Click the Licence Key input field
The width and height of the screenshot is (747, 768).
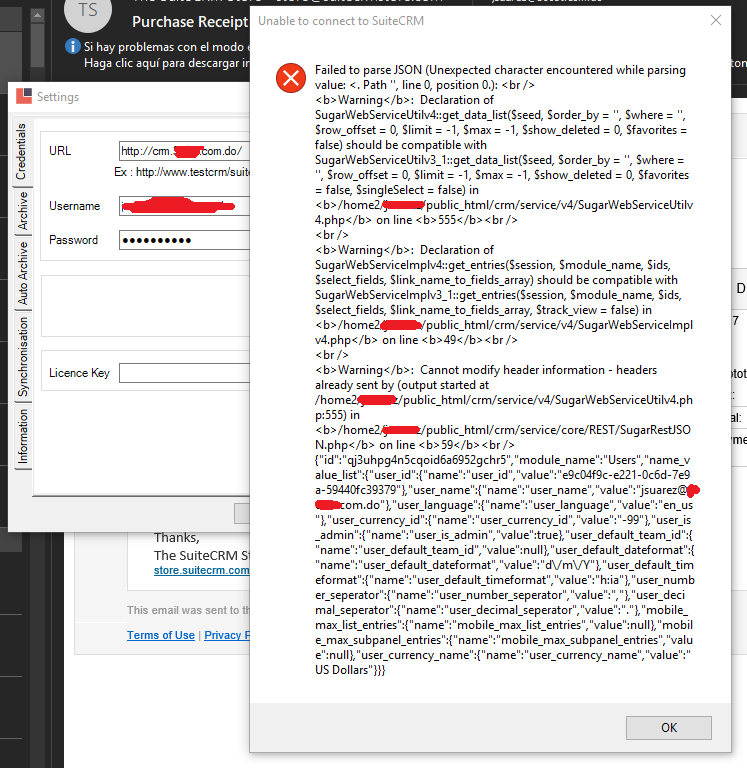click(x=184, y=373)
